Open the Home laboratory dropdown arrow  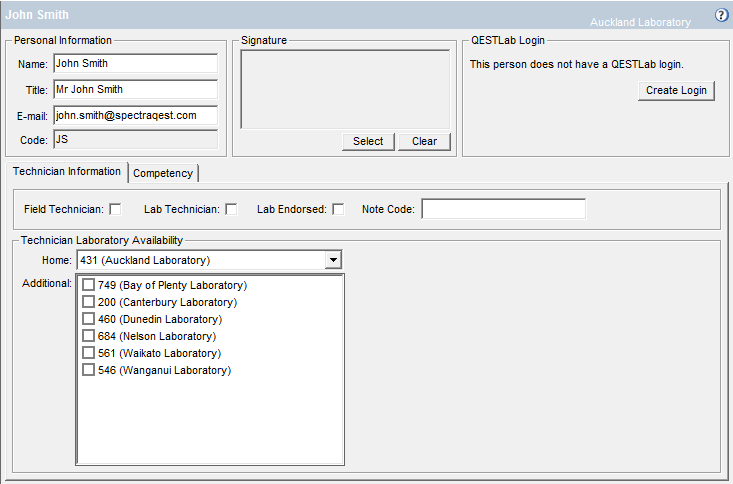(333, 260)
